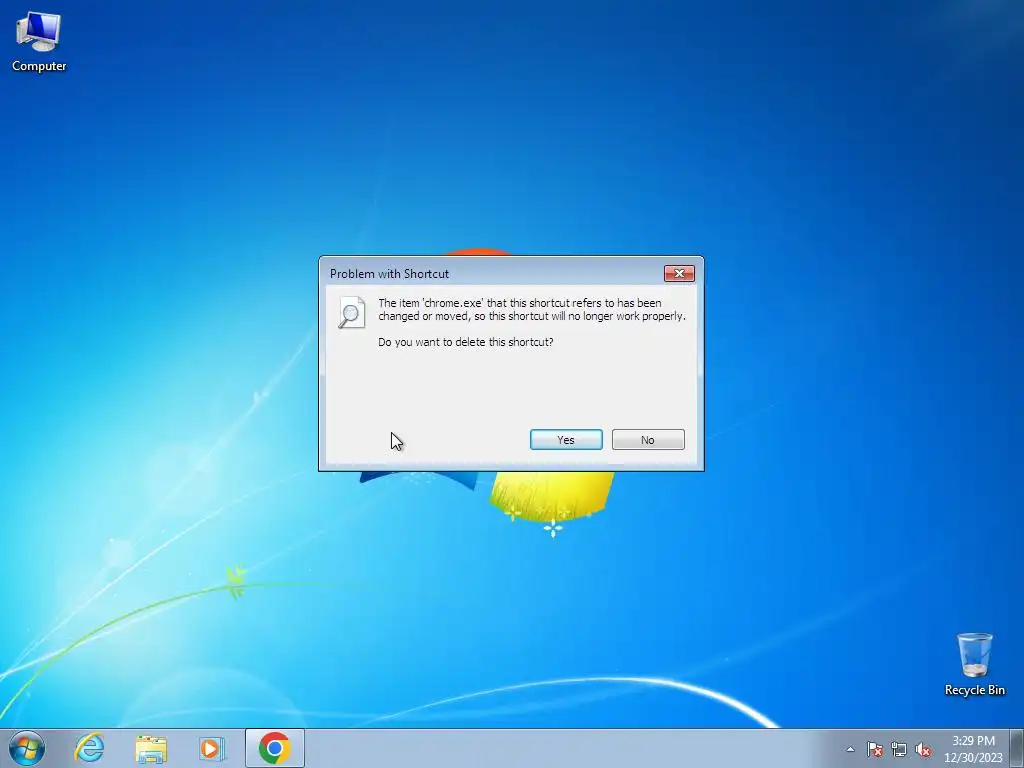Launch Internet Explorer from the taskbar
The image size is (1024, 768).
coord(89,748)
